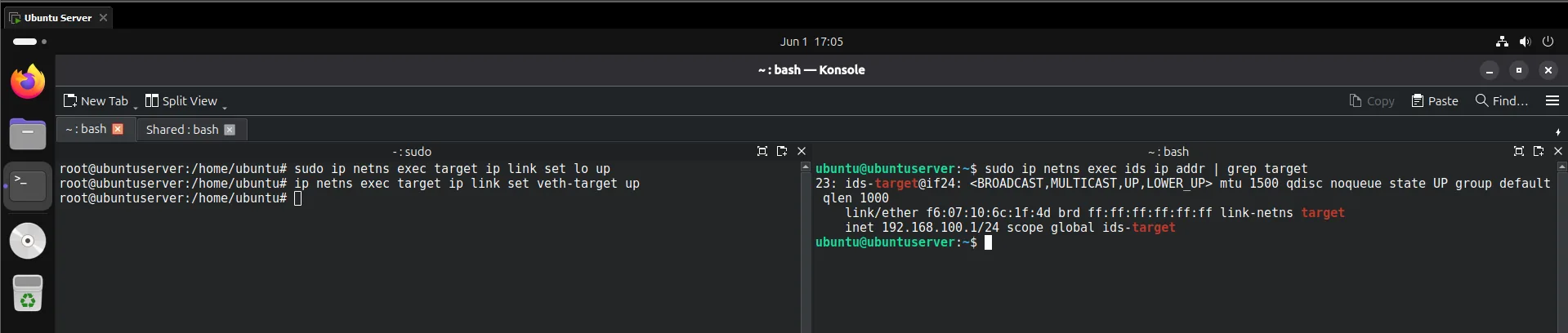Click the MAC address f6:07:10:6c:1f:4d
The image size is (1568, 333).
(x=988, y=213)
